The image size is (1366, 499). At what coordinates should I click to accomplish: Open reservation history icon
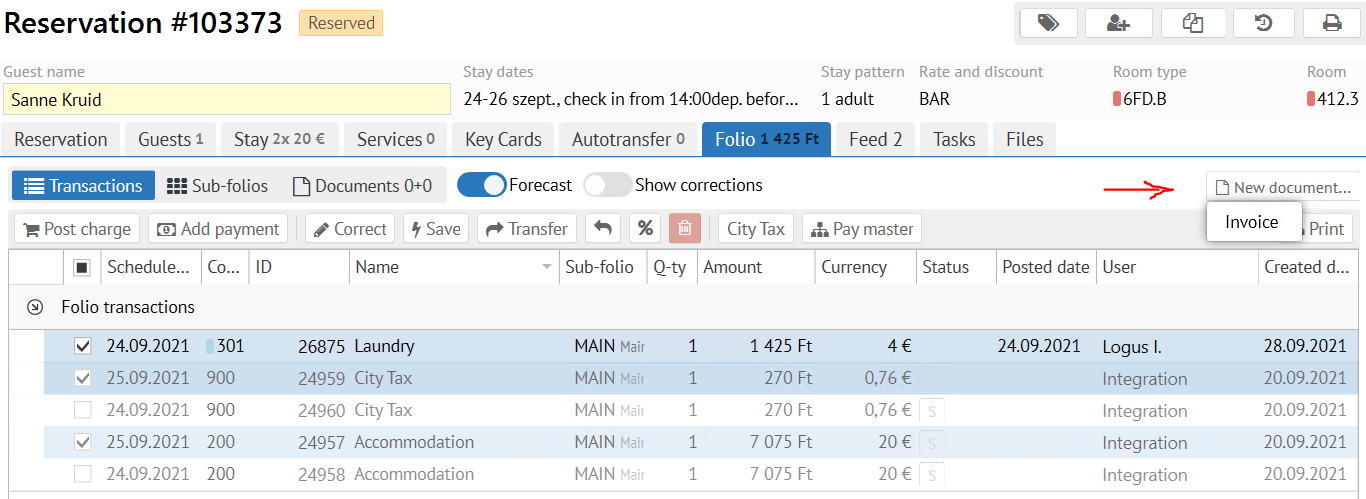click(1263, 23)
